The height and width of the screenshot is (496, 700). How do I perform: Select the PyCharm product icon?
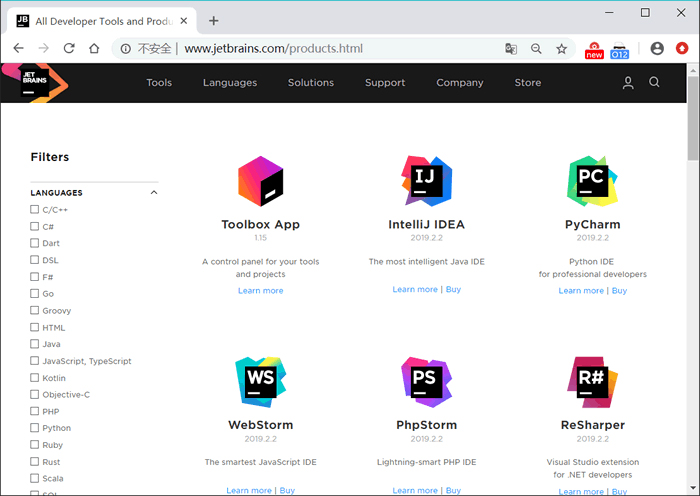click(x=592, y=181)
